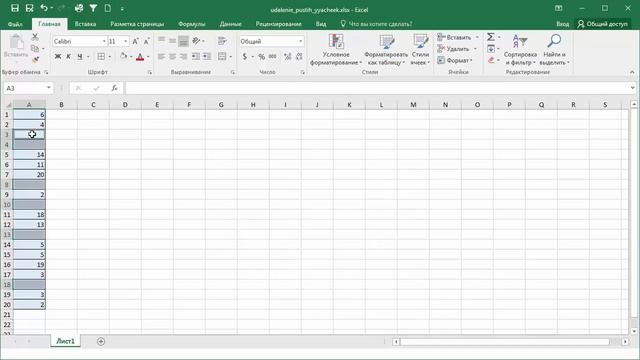640x360 pixels.
Task: Click the Filter funnel icon in quick access toolbar
Action: (x=93, y=8)
